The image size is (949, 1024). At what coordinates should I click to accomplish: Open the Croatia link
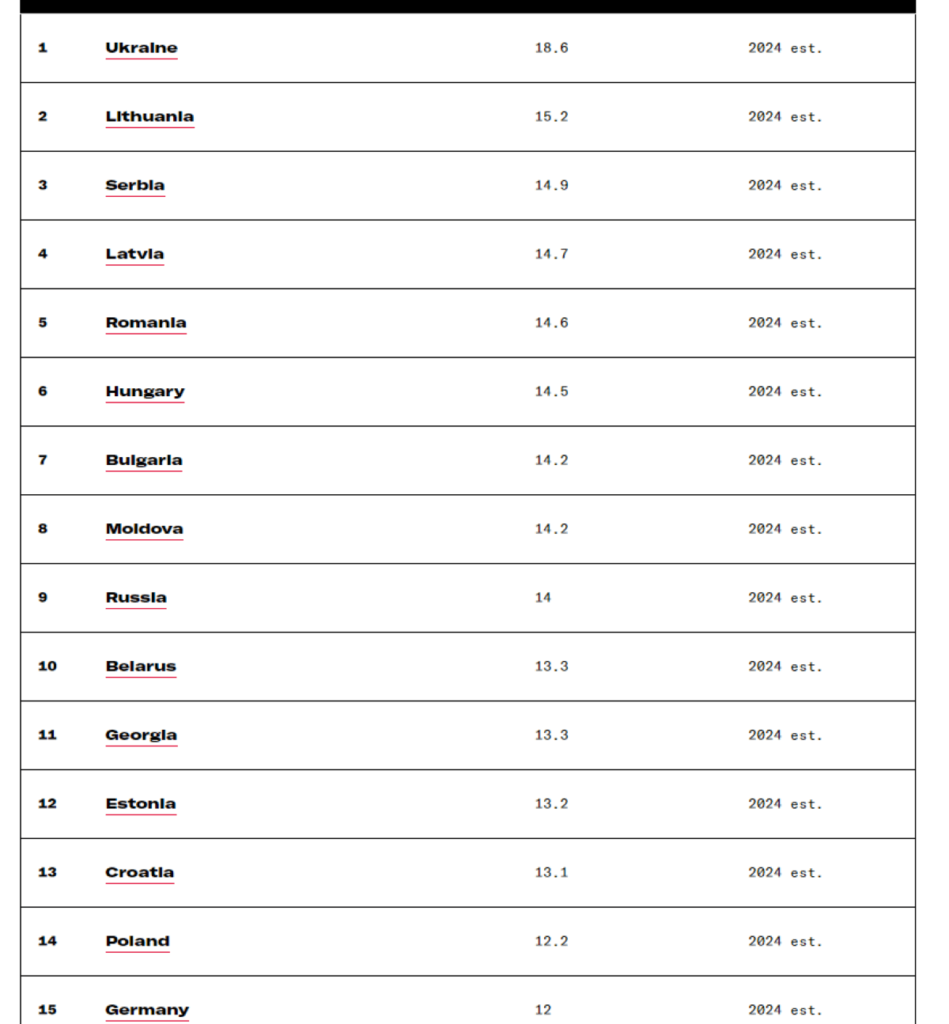click(x=140, y=873)
